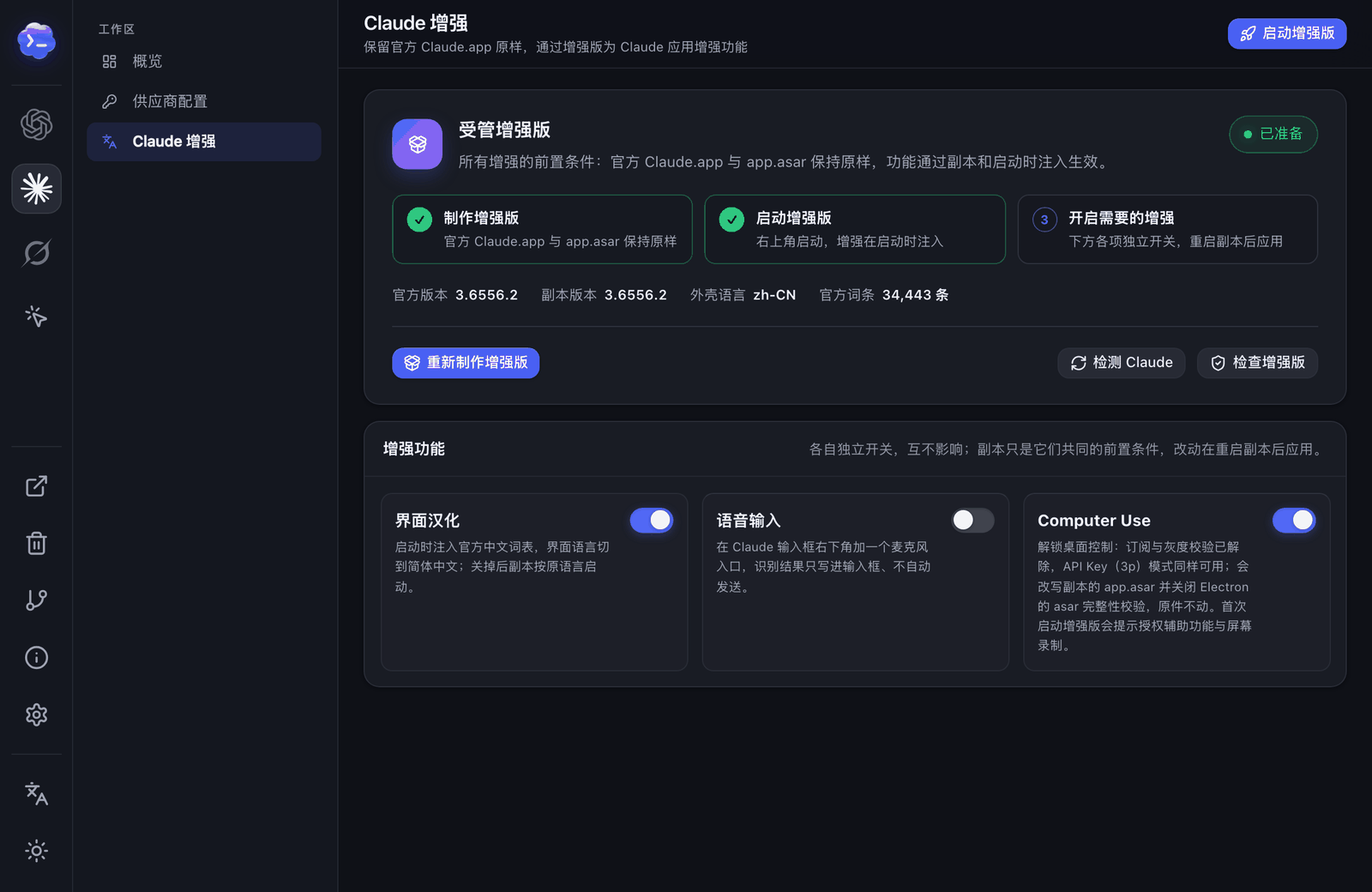
Task: Click the language translate icon at the sidebar bottom
Action: (36, 793)
